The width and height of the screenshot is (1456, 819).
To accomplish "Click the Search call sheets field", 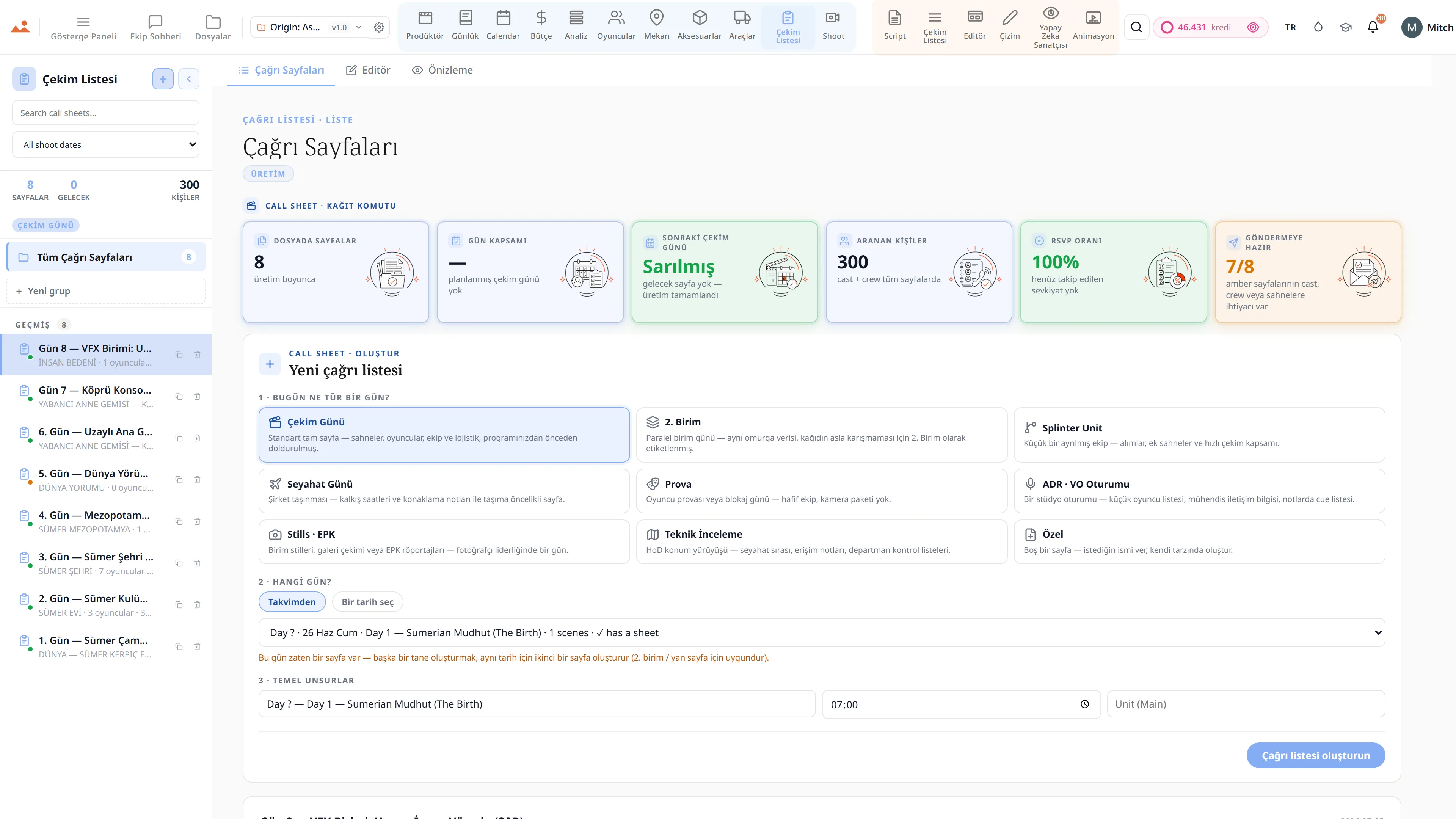I will (106, 113).
